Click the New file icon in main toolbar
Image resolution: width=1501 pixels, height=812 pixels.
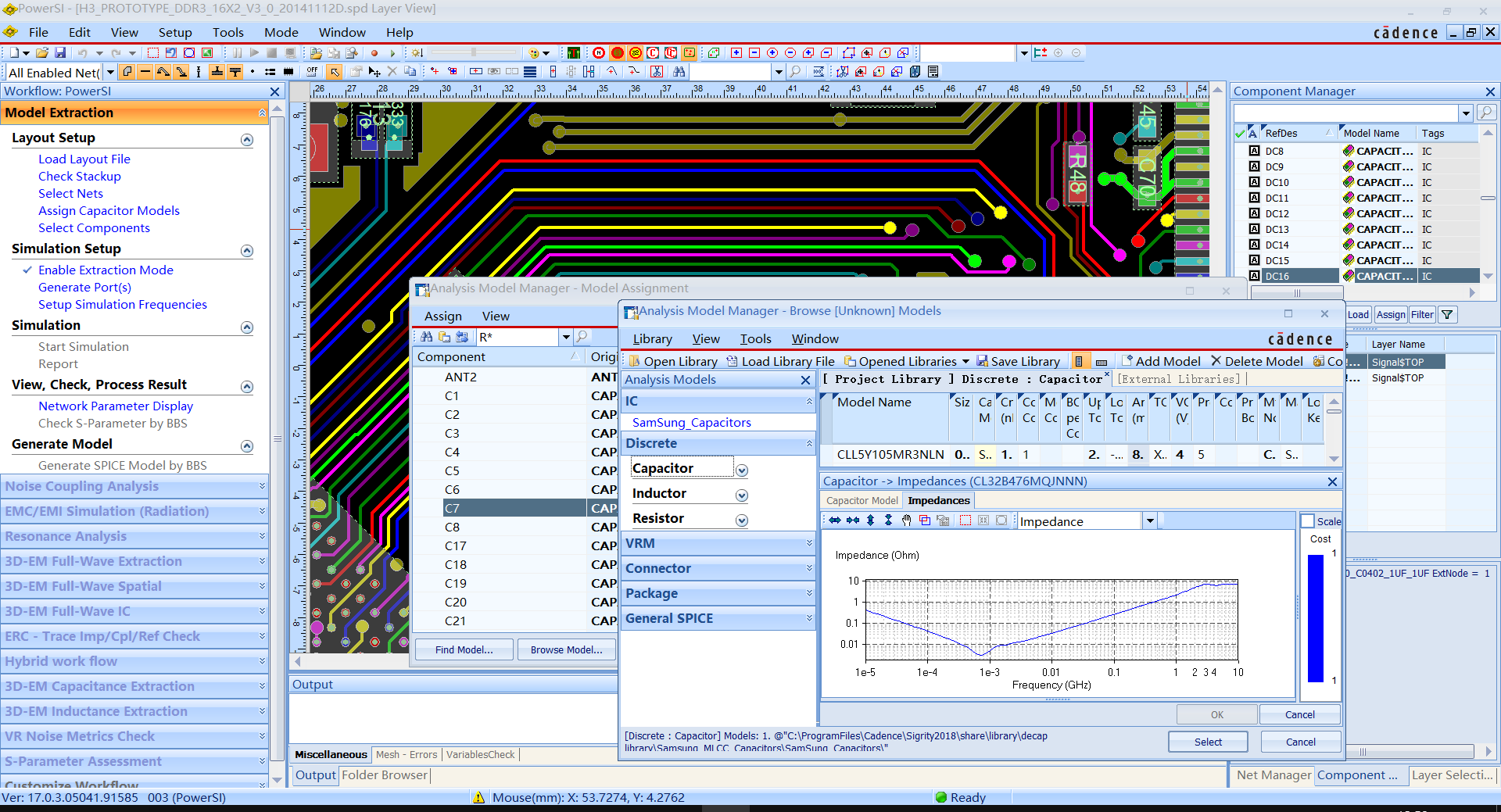14,53
